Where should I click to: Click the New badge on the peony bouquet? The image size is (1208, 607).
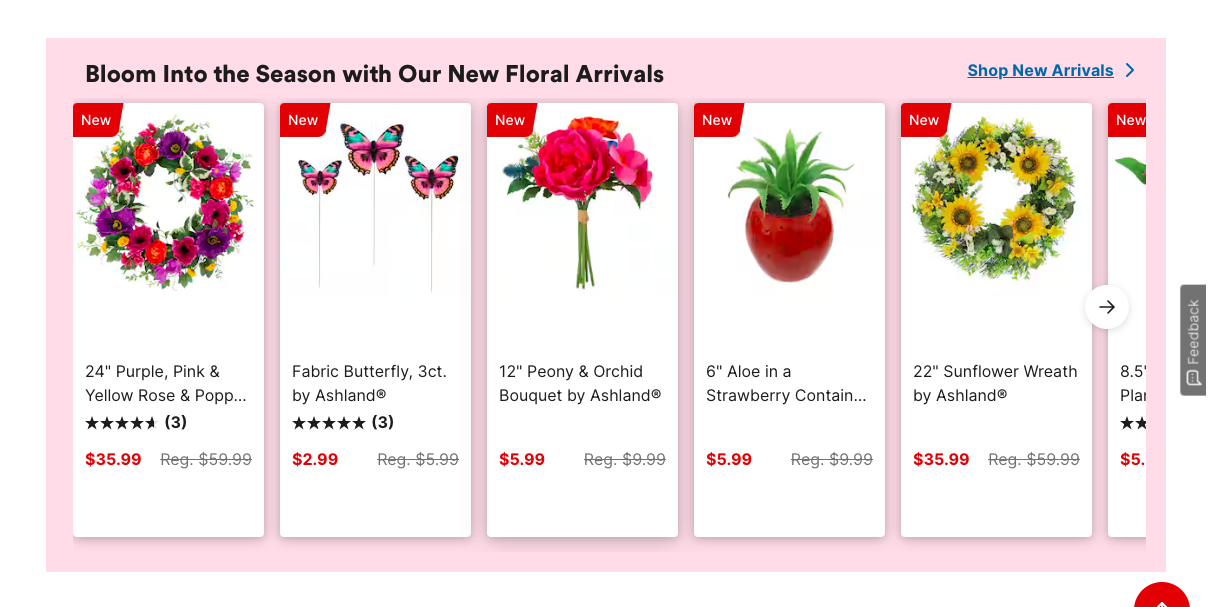coord(510,120)
